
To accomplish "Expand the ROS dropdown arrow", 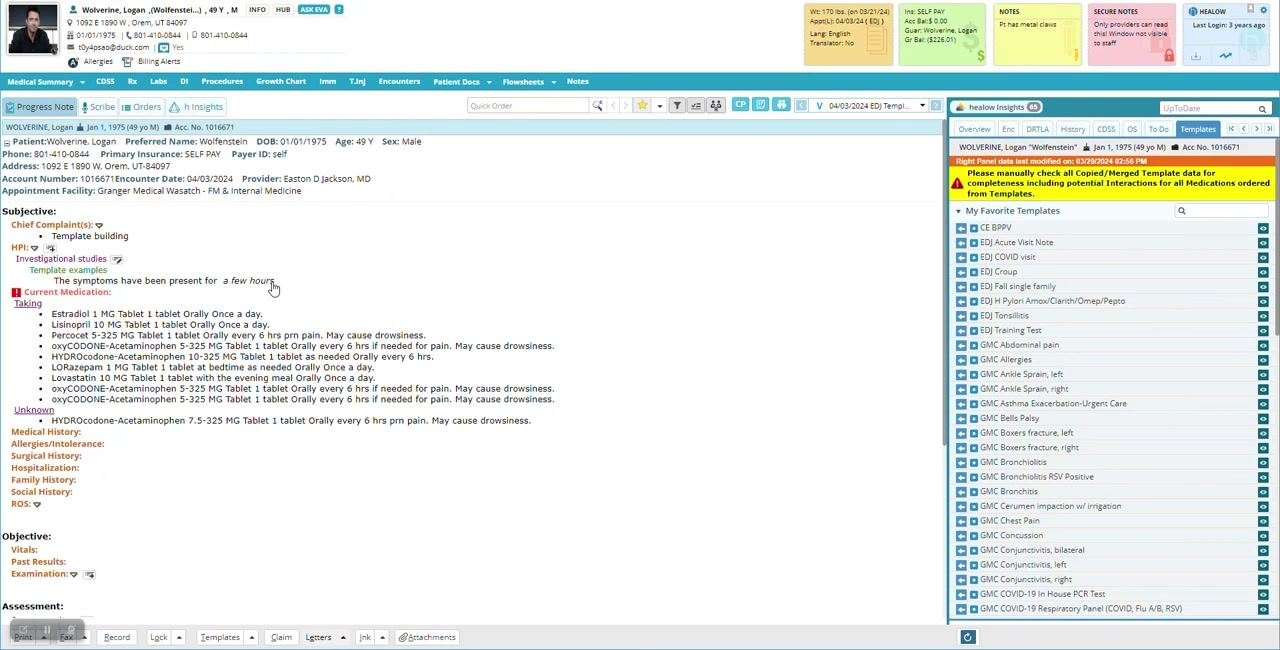I will (x=37, y=505).
